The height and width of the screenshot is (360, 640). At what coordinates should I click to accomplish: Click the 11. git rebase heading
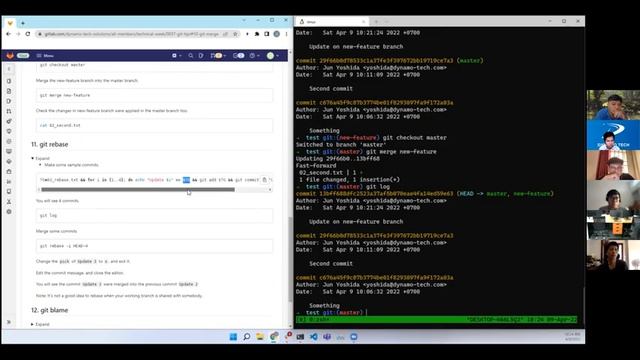[49, 144]
